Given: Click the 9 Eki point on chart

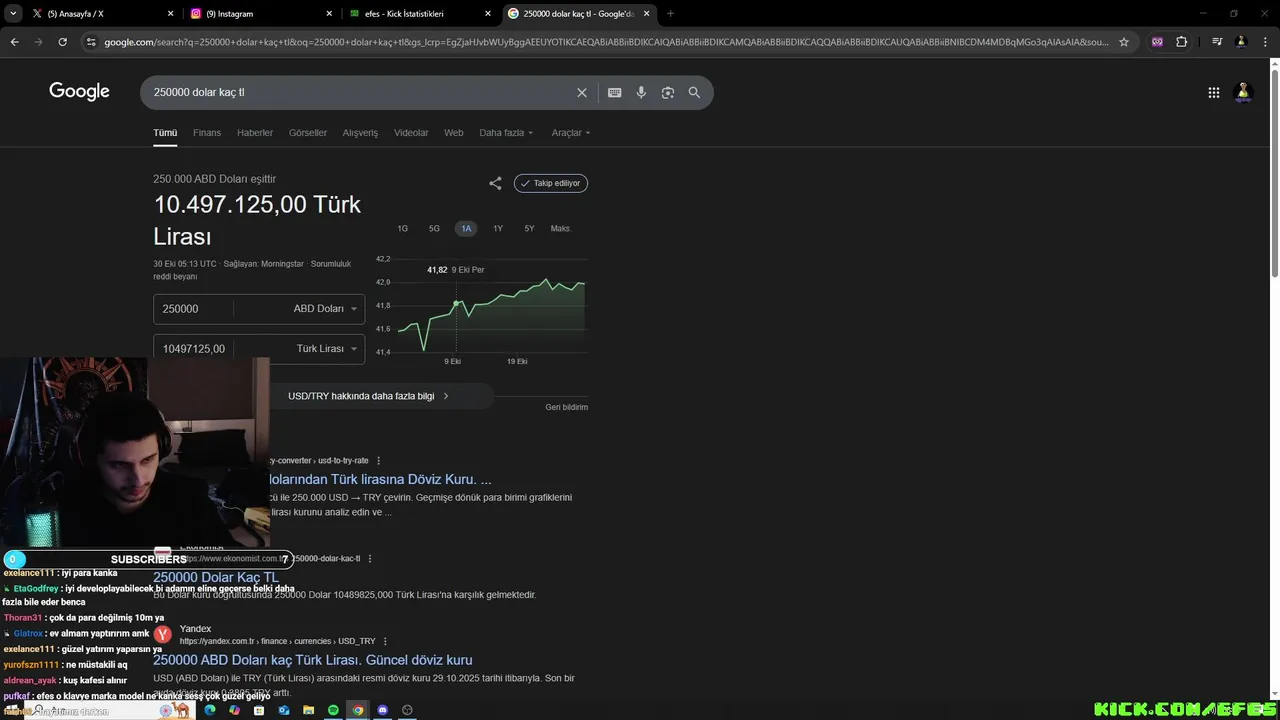Looking at the screenshot, I should [x=456, y=303].
